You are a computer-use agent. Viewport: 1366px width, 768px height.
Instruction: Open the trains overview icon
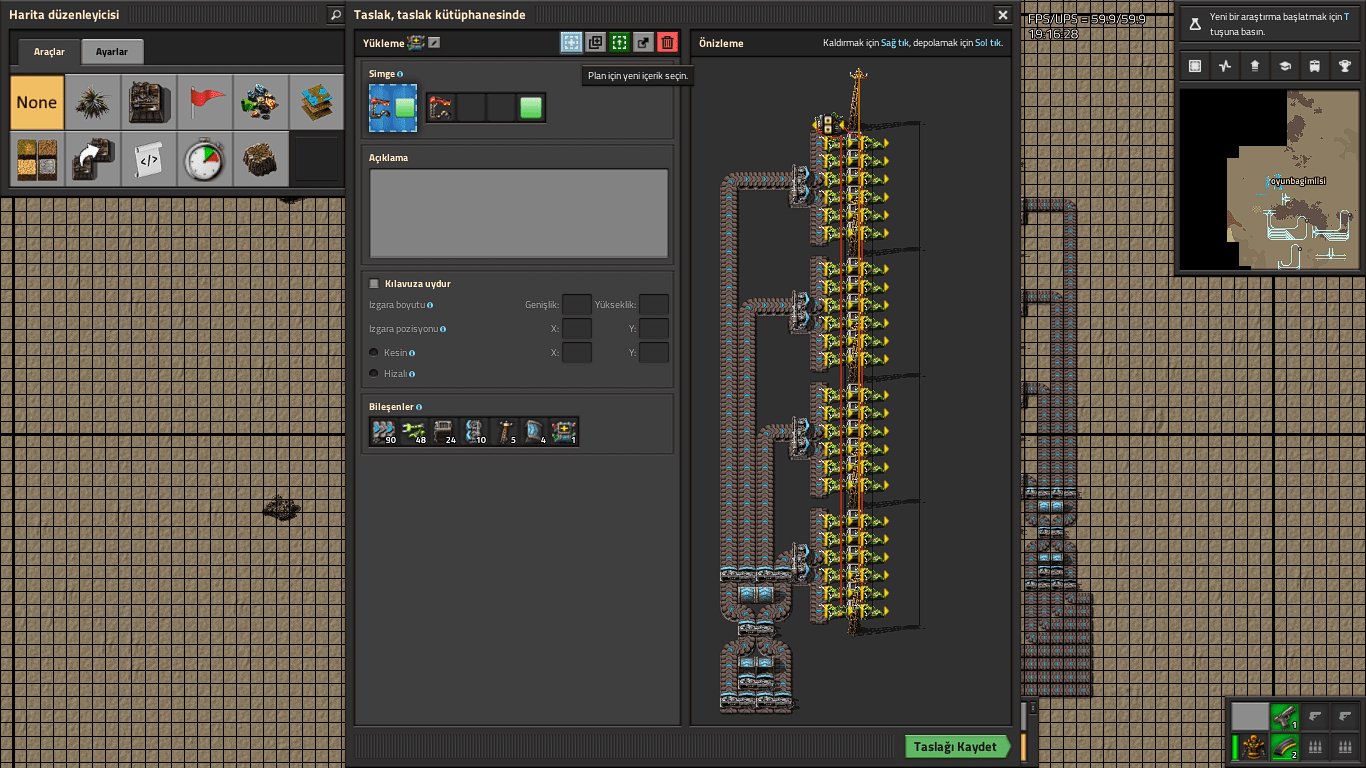click(1315, 66)
